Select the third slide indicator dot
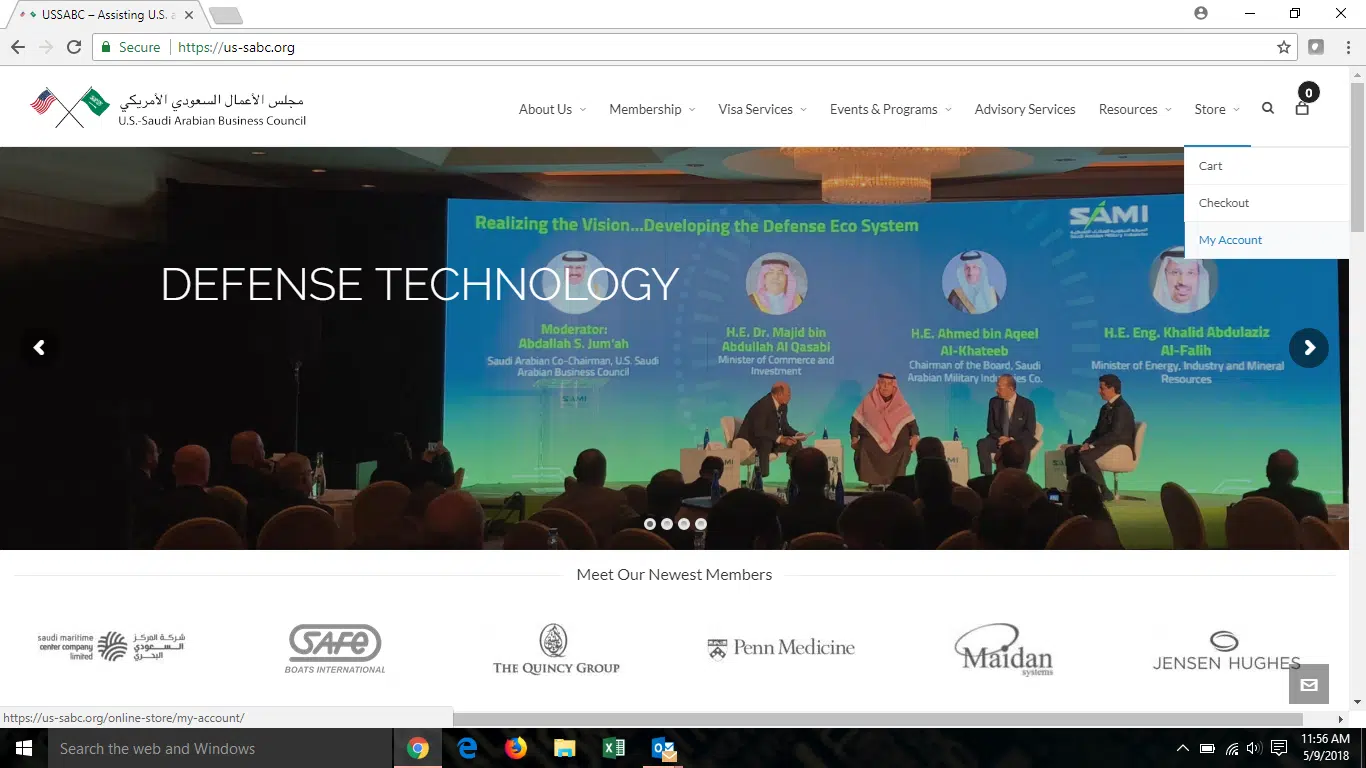The image size is (1366, 768). 684,524
